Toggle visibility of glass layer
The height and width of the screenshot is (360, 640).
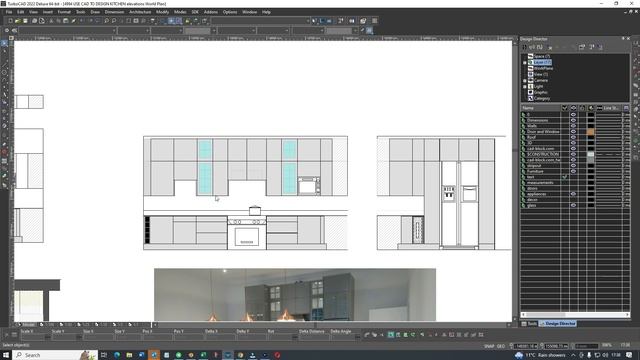pyautogui.click(x=573, y=205)
